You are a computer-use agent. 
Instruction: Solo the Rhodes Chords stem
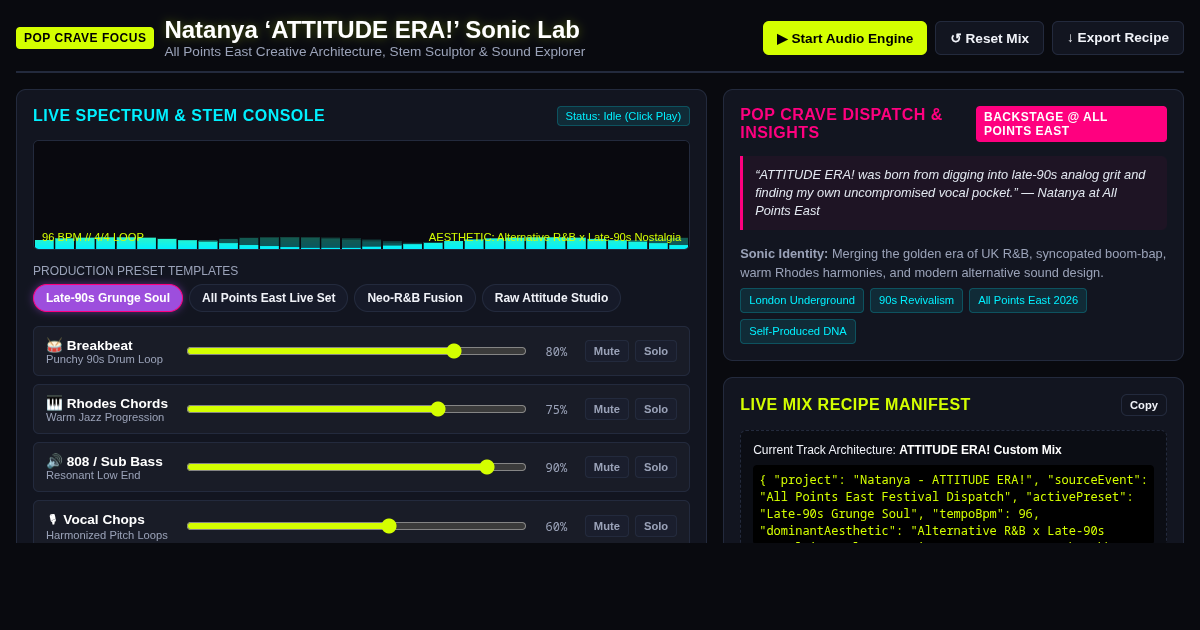656,409
